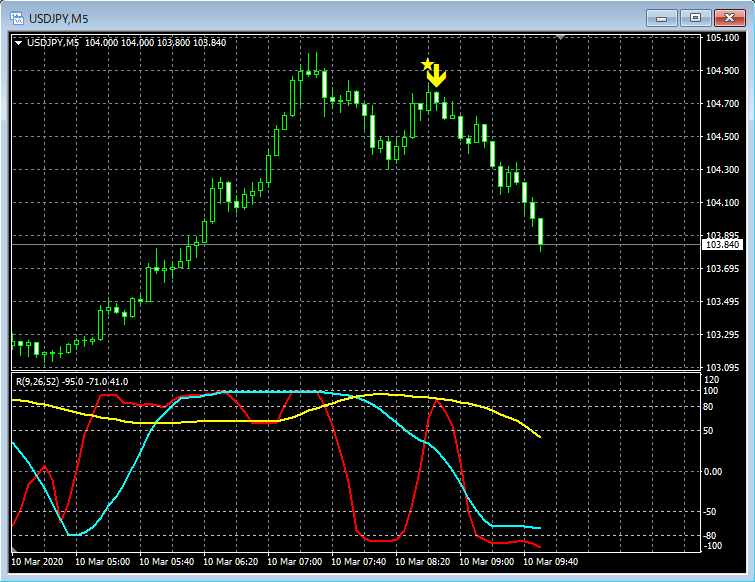Maximize the USDJPY,M5 chart window

pyautogui.click(x=695, y=18)
